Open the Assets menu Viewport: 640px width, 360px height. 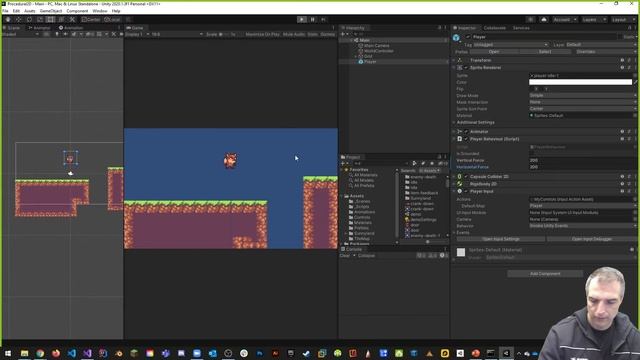(x=29, y=11)
